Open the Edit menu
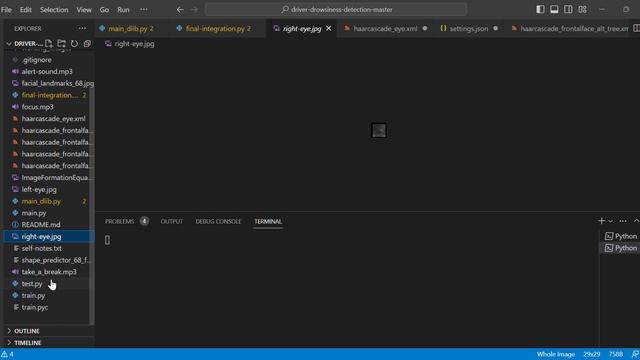The image size is (640, 360). click(25, 9)
